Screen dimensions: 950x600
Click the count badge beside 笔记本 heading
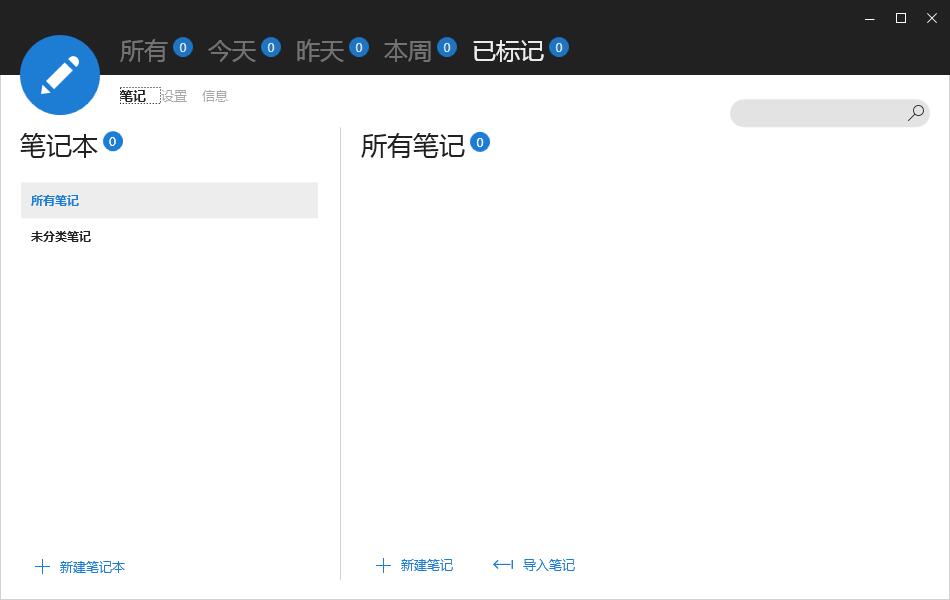113,141
